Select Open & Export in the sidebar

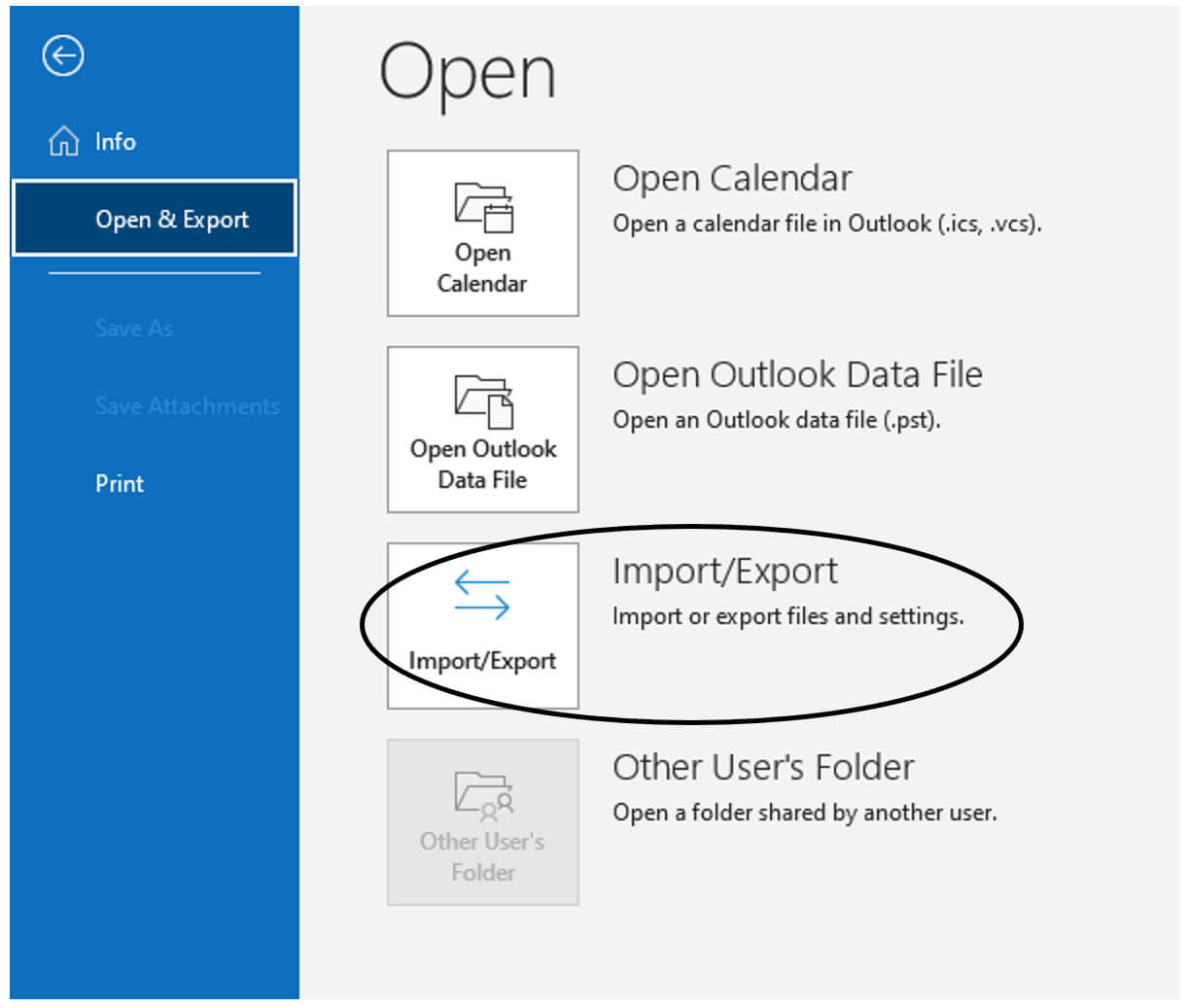coord(172,219)
